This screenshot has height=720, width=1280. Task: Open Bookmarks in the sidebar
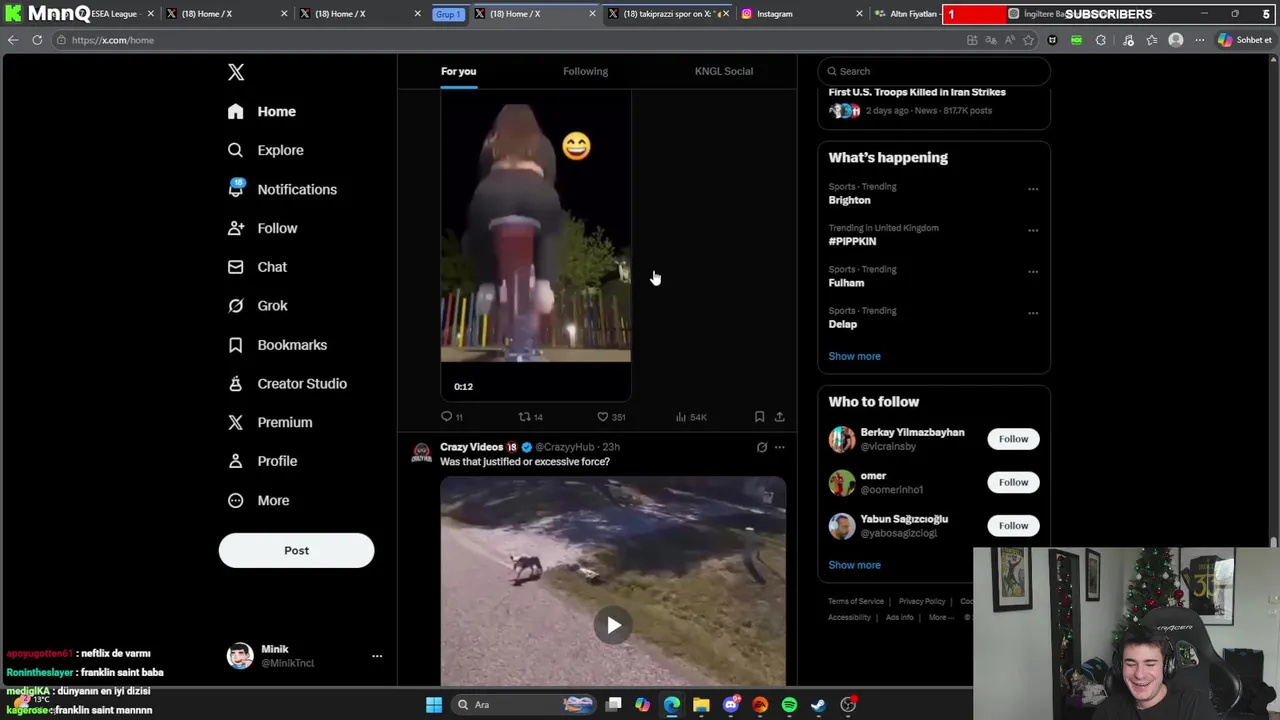[x=278, y=345]
